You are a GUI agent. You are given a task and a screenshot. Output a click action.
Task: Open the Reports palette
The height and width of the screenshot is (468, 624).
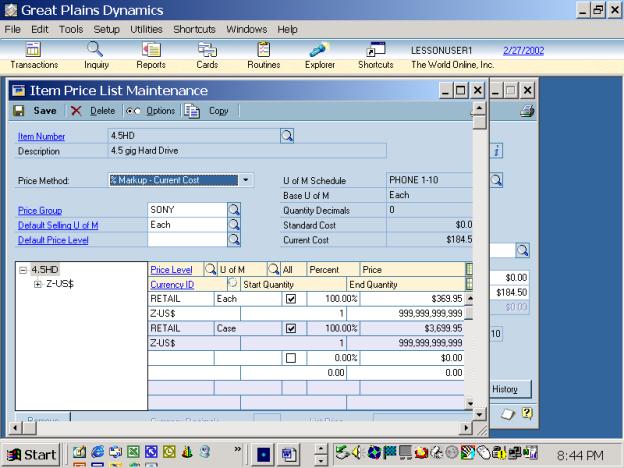click(x=151, y=56)
